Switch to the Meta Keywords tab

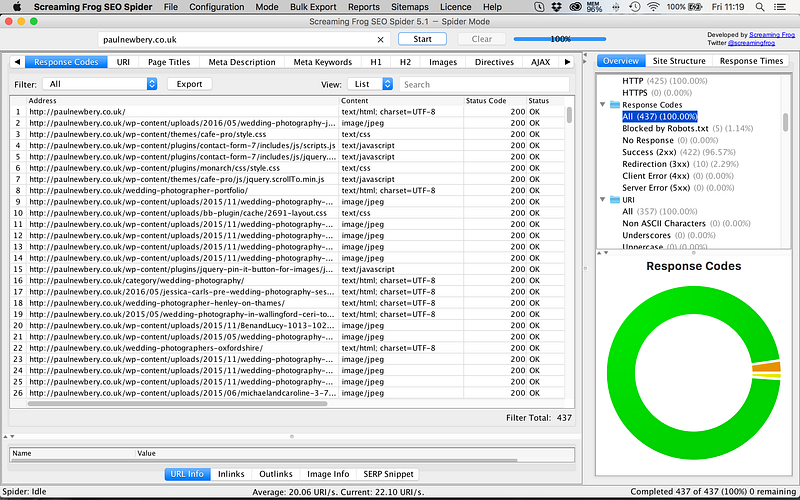[322, 62]
